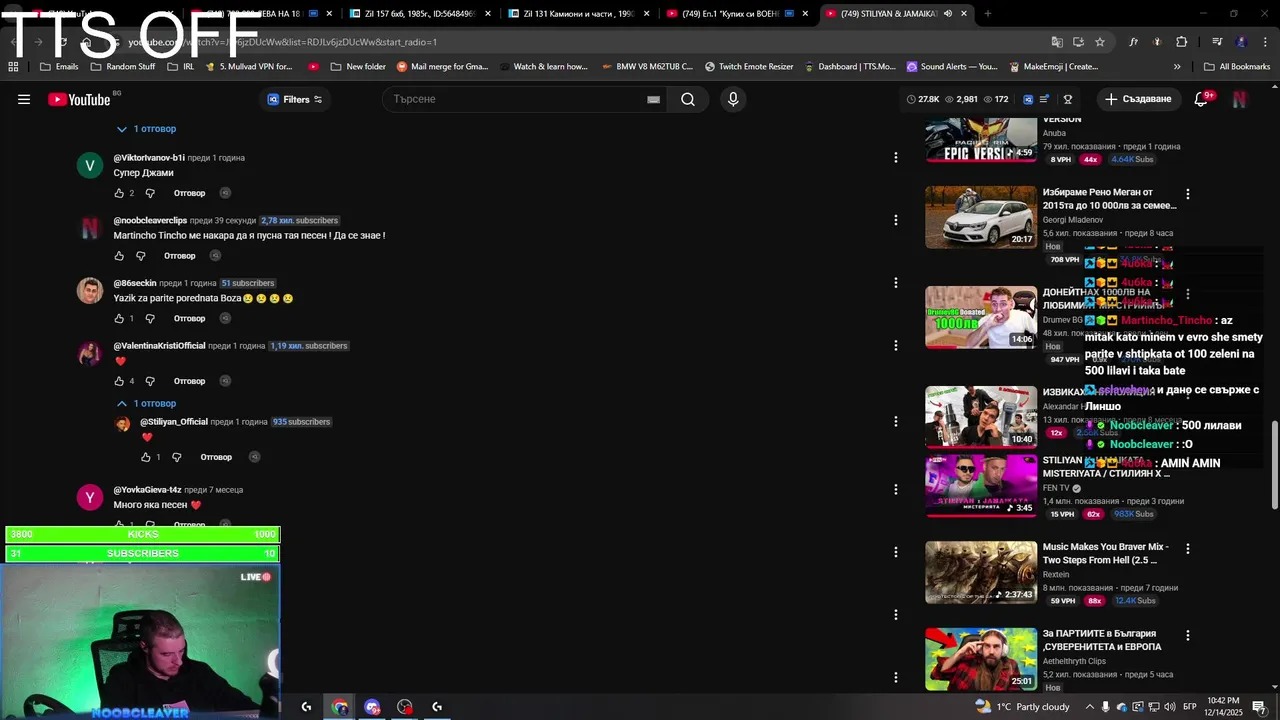Like the ViktorIvanov comment

point(119,193)
